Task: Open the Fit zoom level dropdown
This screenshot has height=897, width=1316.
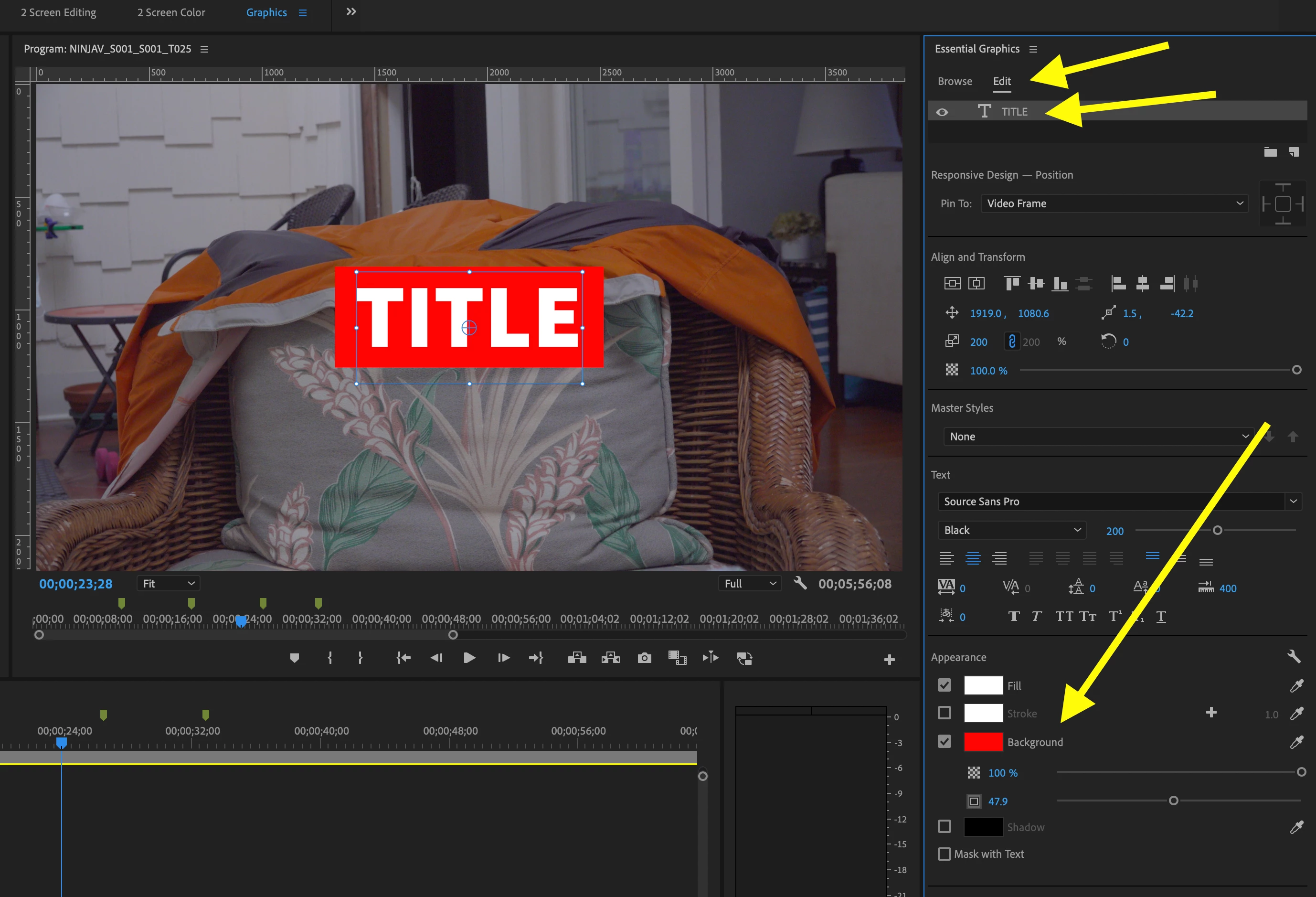Action: (x=168, y=583)
